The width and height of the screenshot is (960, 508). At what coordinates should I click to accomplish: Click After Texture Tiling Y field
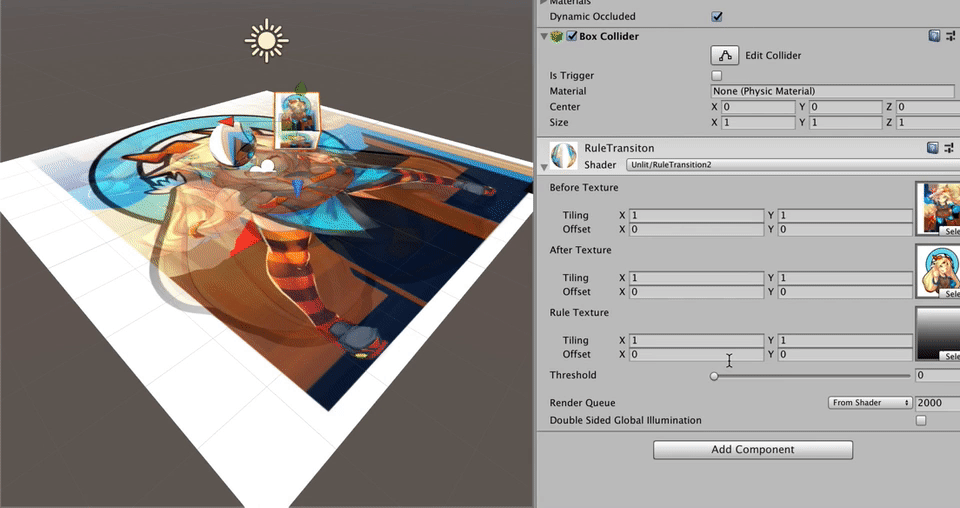point(846,278)
